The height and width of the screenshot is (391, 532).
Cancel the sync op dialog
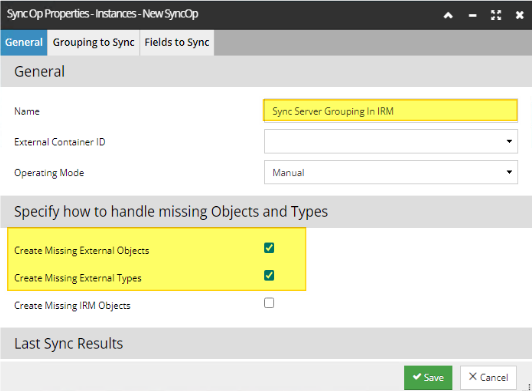[x=488, y=377]
